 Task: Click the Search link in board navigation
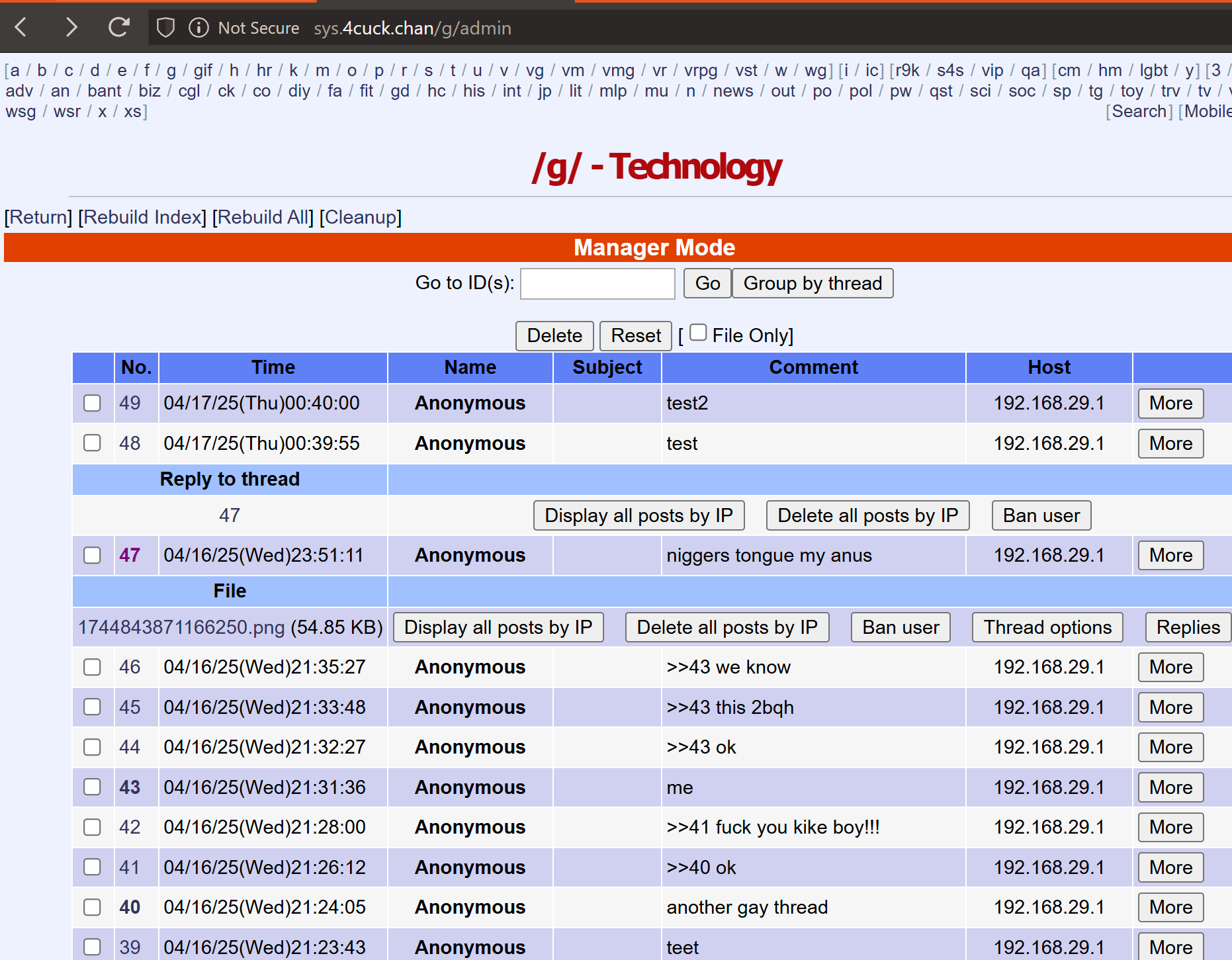1138,111
